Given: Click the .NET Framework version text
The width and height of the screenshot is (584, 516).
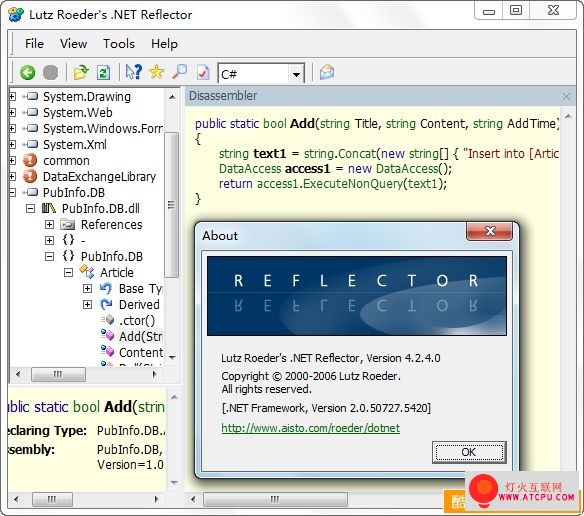Looking at the screenshot, I should click(326, 408).
